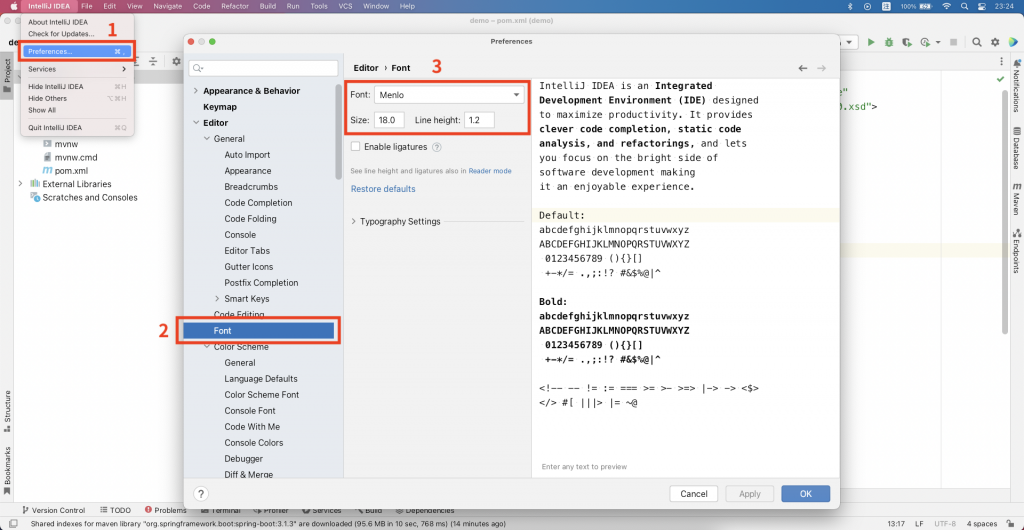The height and width of the screenshot is (530, 1024).
Task: Open the Database tool window
Action: pyautogui.click(x=1017, y=148)
